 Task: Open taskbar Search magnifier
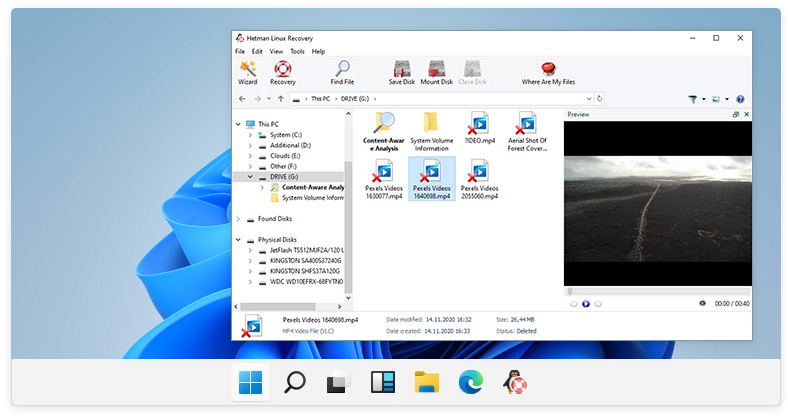coord(294,383)
